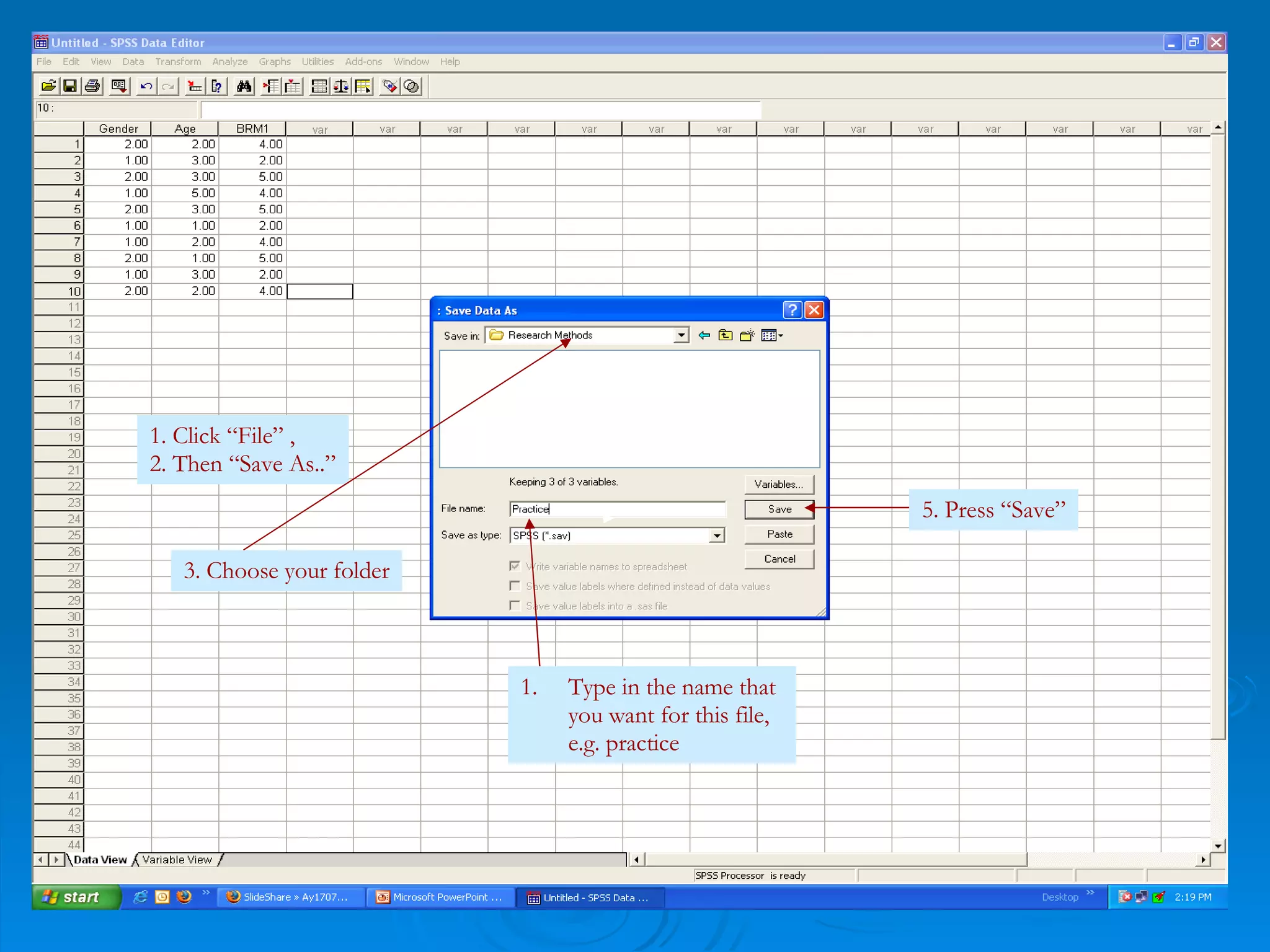Open the Analyze menu
The height and width of the screenshot is (952, 1270).
229,61
